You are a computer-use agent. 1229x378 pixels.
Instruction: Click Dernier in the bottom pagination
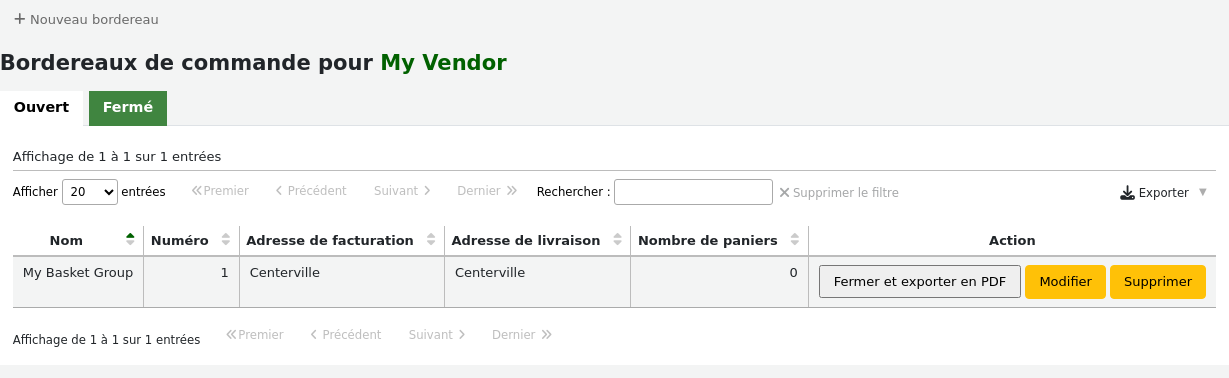521,335
